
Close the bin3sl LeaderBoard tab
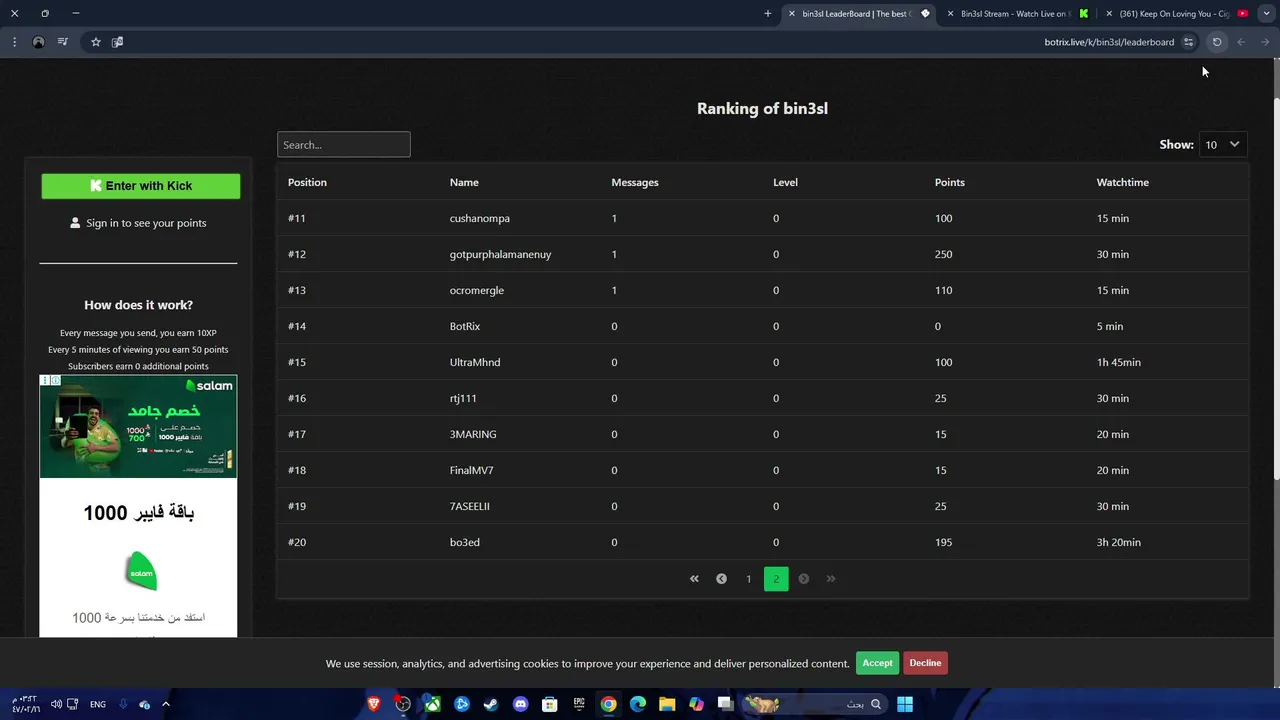792,13
